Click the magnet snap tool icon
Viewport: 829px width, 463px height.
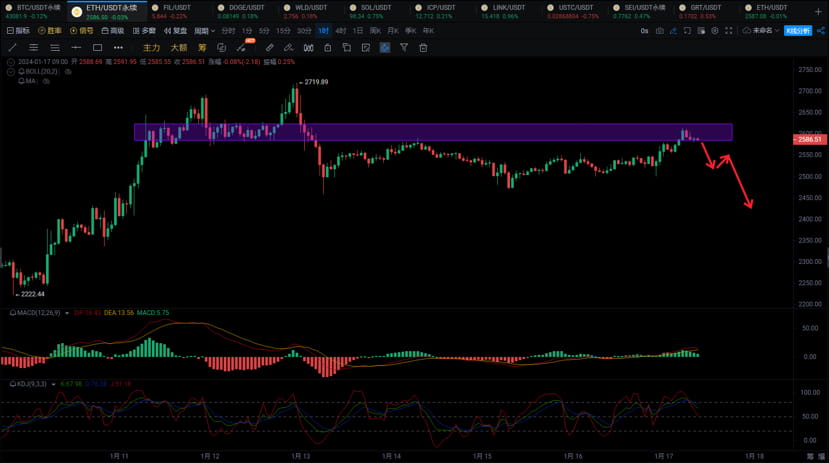(308, 48)
